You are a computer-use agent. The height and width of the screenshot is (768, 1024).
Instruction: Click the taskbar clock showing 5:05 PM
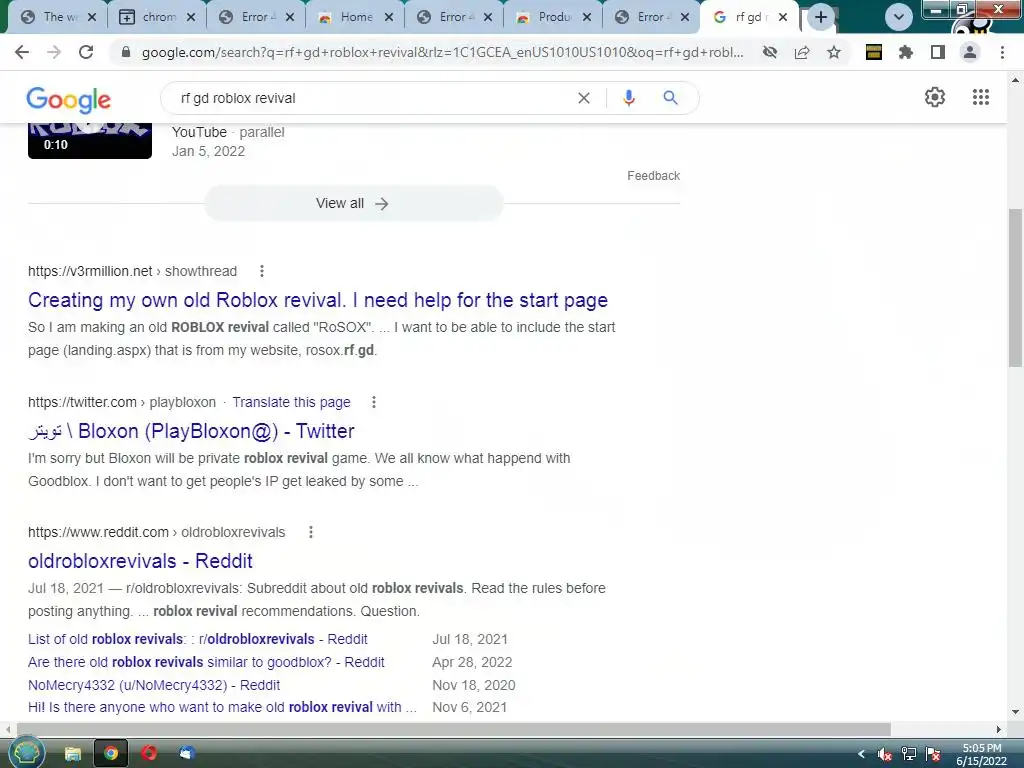click(x=982, y=754)
